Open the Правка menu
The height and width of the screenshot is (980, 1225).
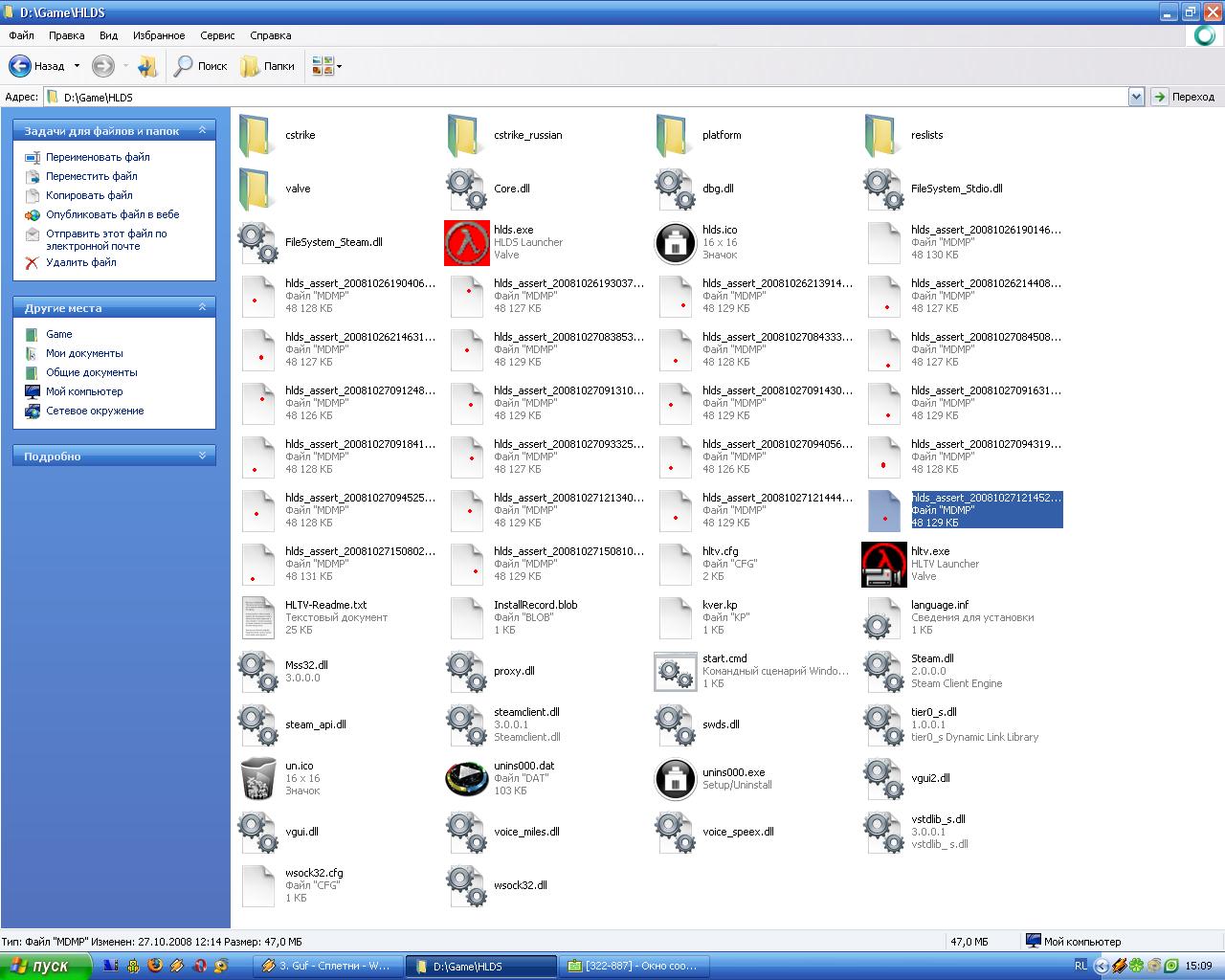coord(67,35)
